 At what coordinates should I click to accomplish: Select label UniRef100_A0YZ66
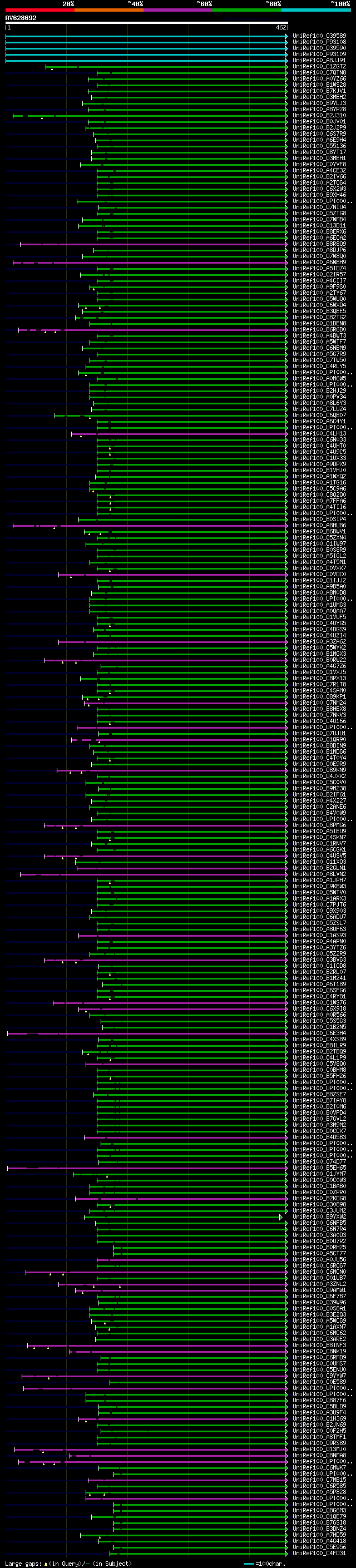pyautogui.click(x=319, y=78)
